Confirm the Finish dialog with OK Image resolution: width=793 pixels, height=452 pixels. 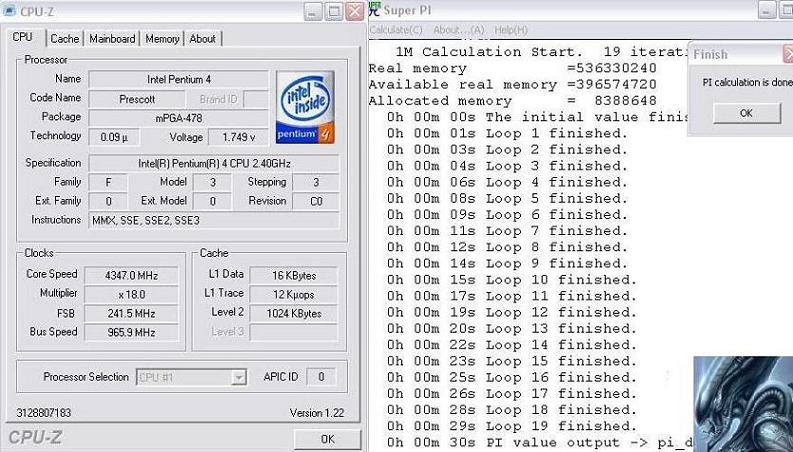coord(745,113)
